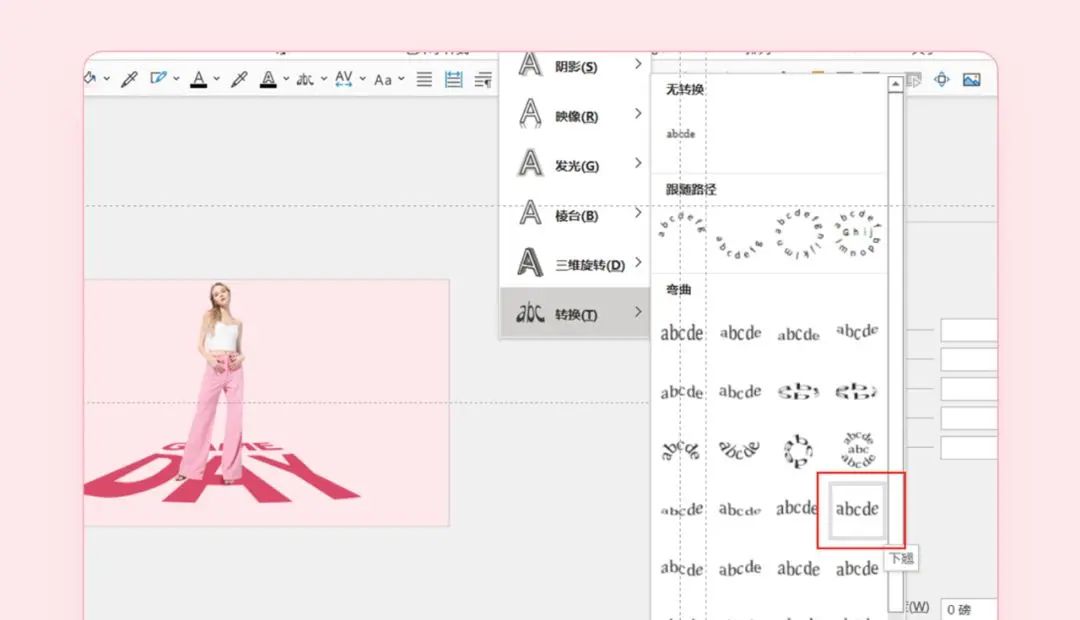Choose the abcde preset under 无转换
The height and width of the screenshot is (620, 1080).
tap(681, 134)
